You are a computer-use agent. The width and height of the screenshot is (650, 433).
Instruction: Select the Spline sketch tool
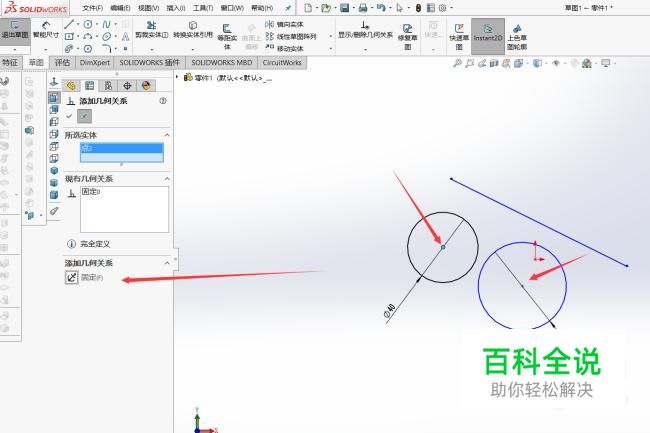(107, 24)
